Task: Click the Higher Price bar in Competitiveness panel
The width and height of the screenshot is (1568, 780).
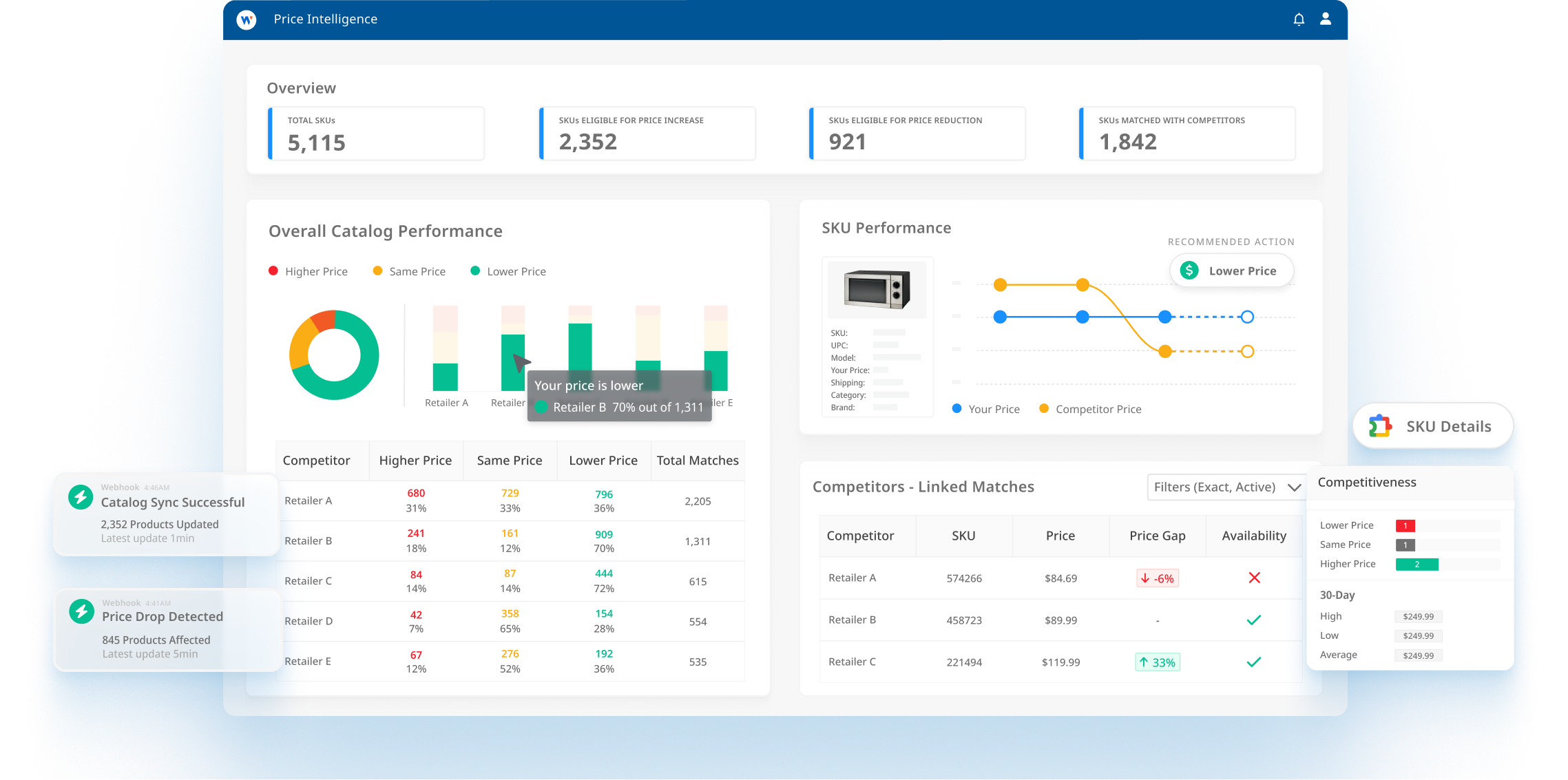Action: pos(1417,564)
